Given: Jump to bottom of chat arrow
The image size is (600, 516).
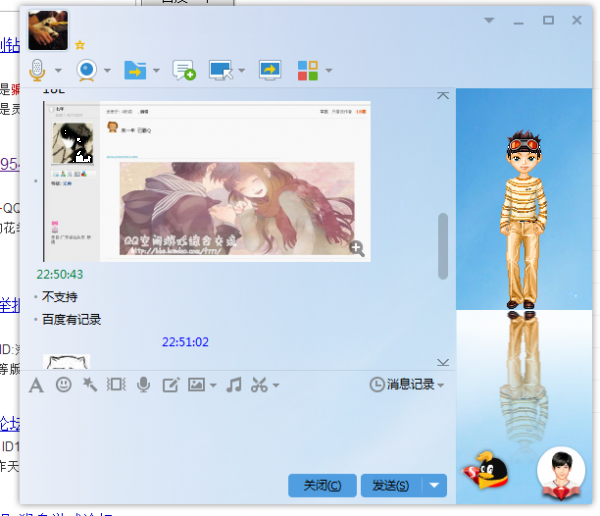Looking at the screenshot, I should pos(443,362).
